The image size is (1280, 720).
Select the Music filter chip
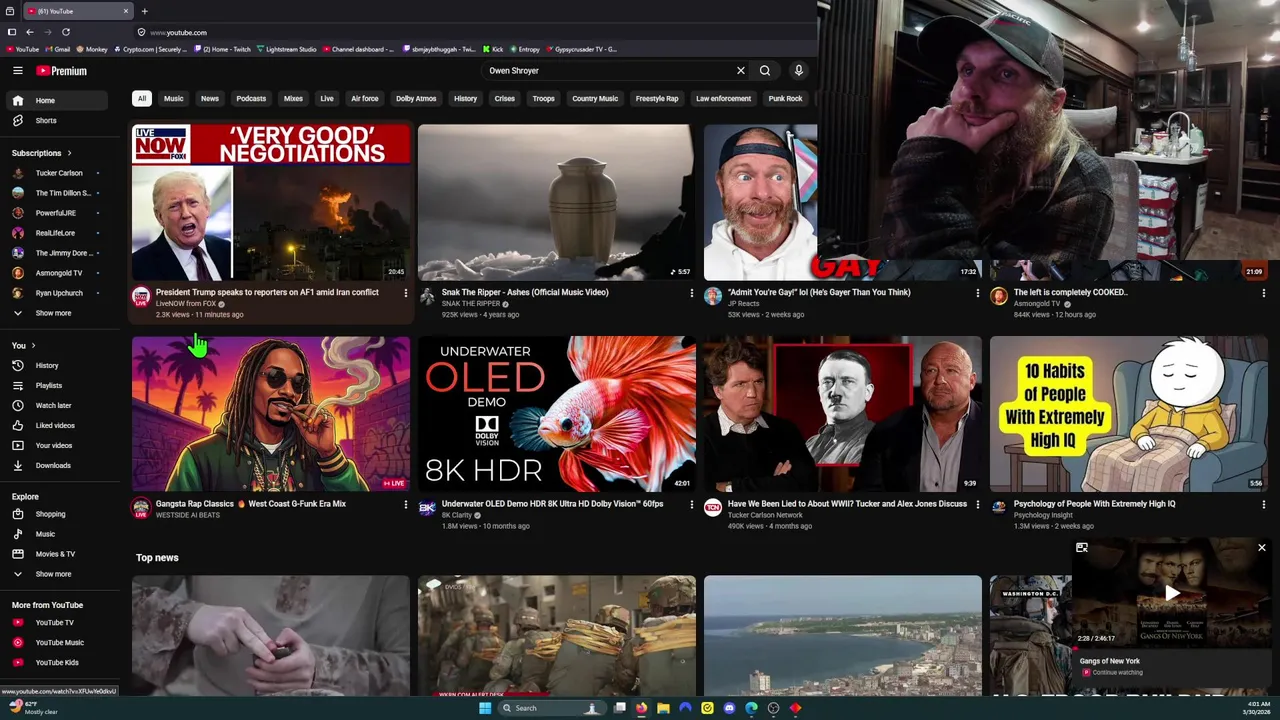[x=173, y=99]
